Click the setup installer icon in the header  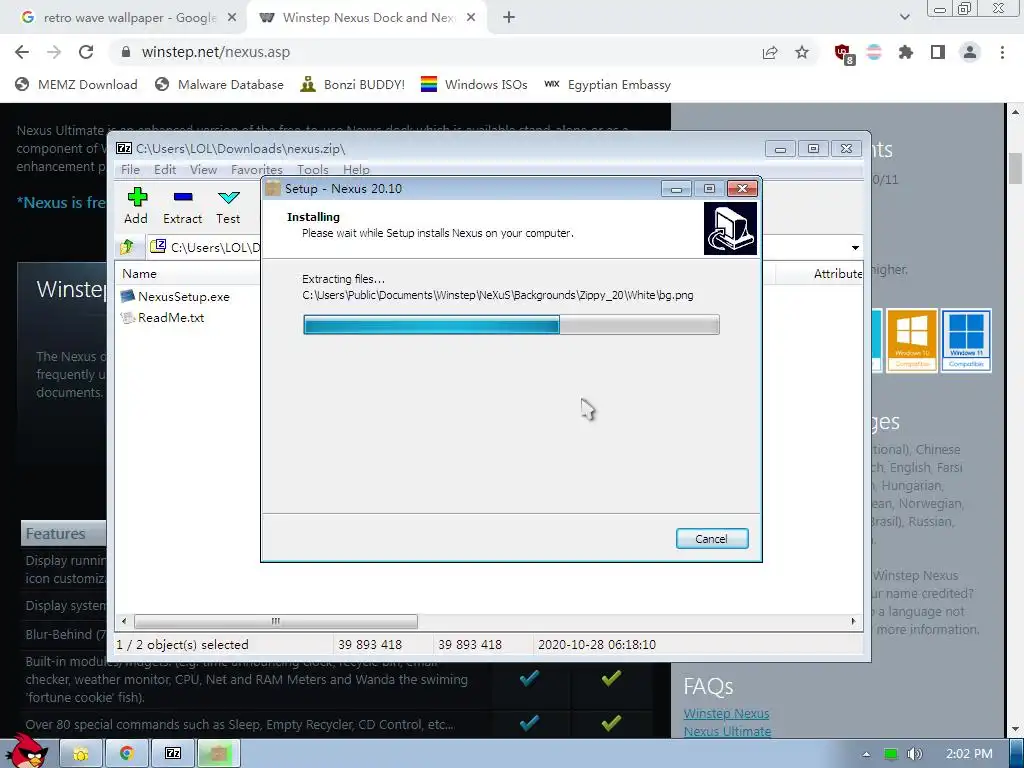tap(730, 228)
